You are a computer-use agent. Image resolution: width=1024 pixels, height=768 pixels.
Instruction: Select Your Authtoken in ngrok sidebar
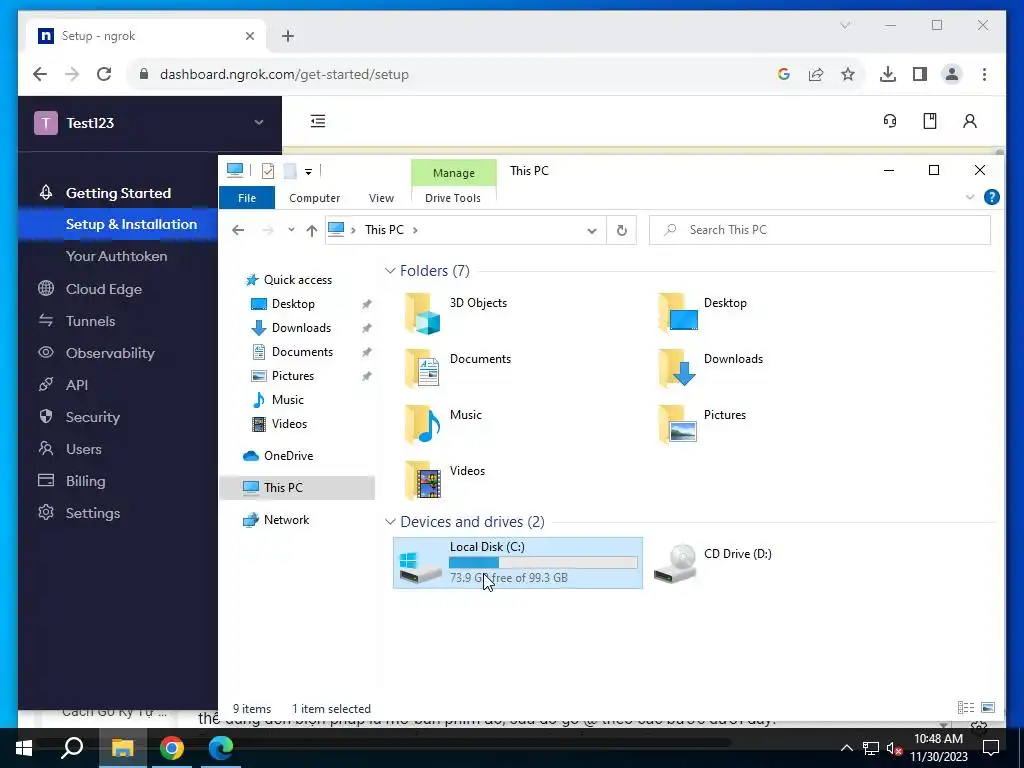pyautogui.click(x=116, y=256)
